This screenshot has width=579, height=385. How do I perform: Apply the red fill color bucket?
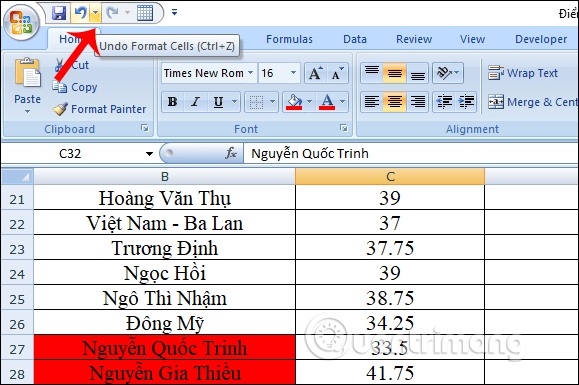pyautogui.click(x=294, y=102)
